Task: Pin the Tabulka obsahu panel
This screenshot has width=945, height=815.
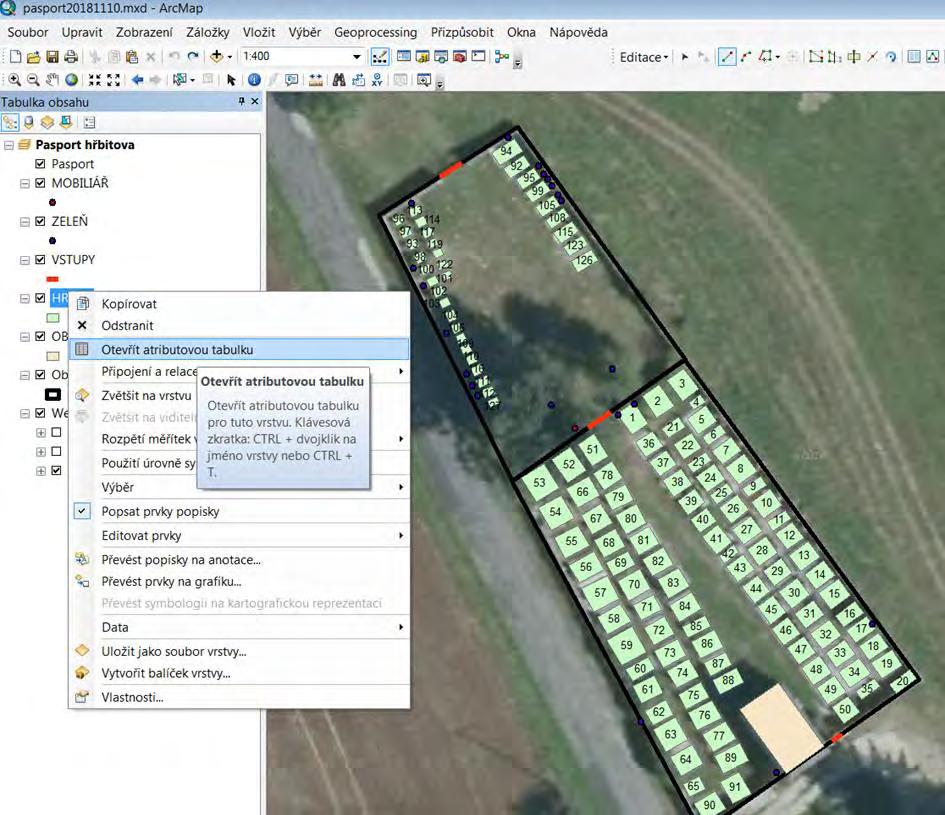Action: pyautogui.click(x=242, y=101)
